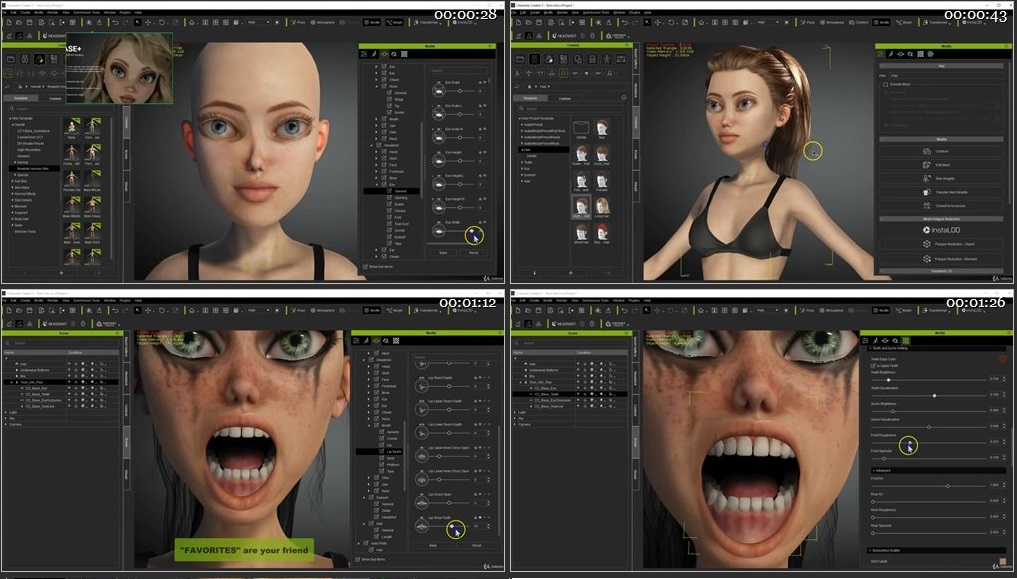
Task: Collapse Advanced section in the 00:01:26 frame
Action: (x=874, y=470)
